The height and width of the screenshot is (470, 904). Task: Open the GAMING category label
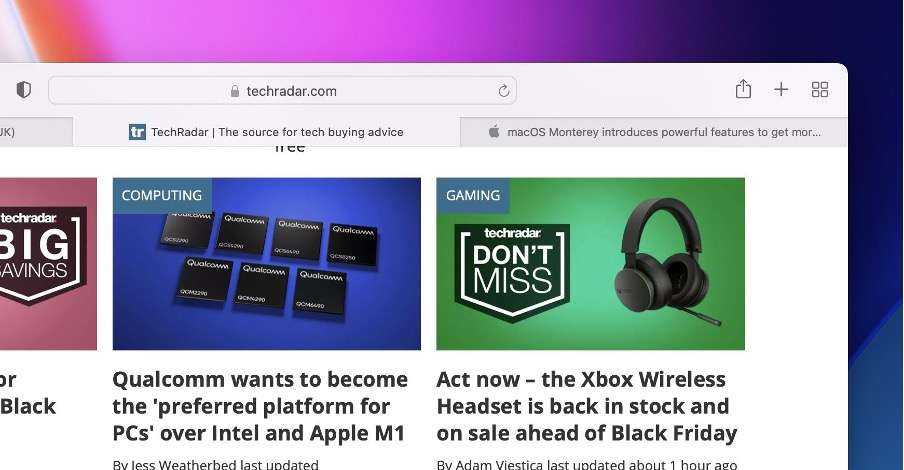pos(473,195)
